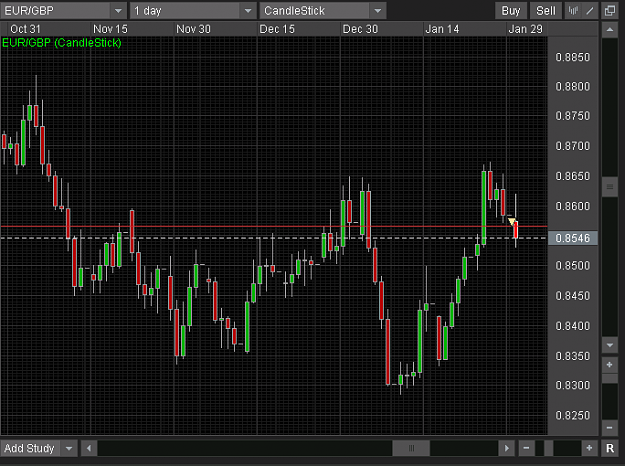Click the 0.8800 price axis label

(x=572, y=87)
